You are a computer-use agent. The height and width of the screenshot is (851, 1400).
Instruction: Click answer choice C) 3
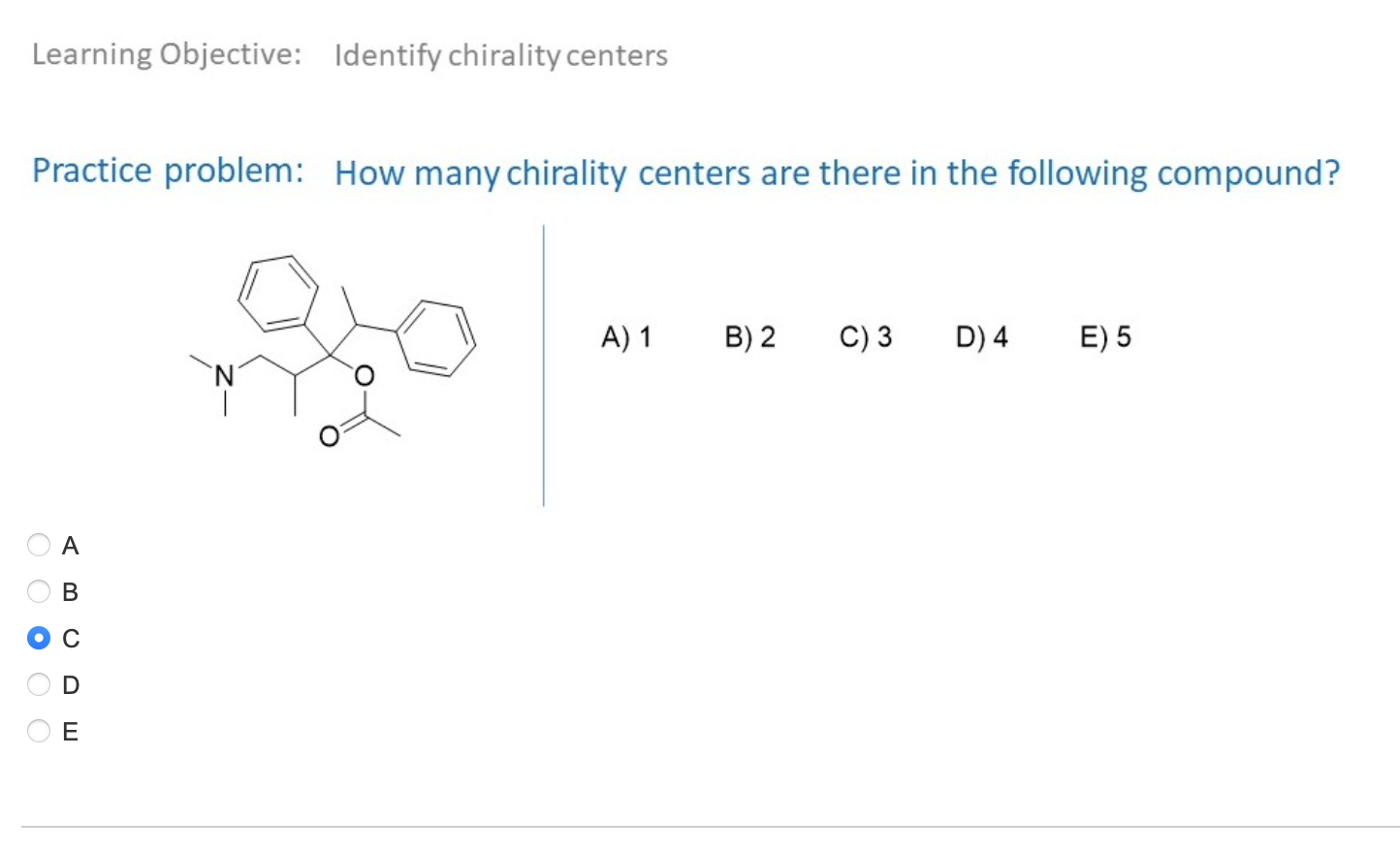tap(866, 337)
